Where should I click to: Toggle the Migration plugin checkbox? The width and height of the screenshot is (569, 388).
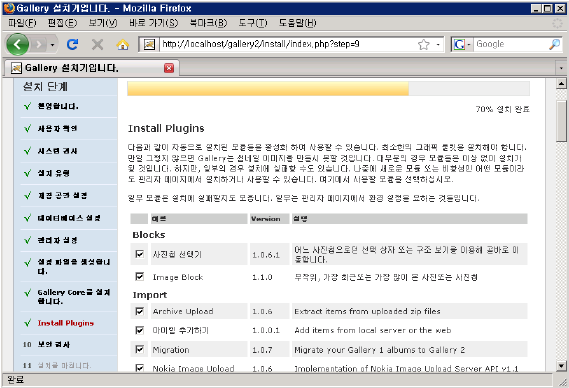(x=139, y=349)
